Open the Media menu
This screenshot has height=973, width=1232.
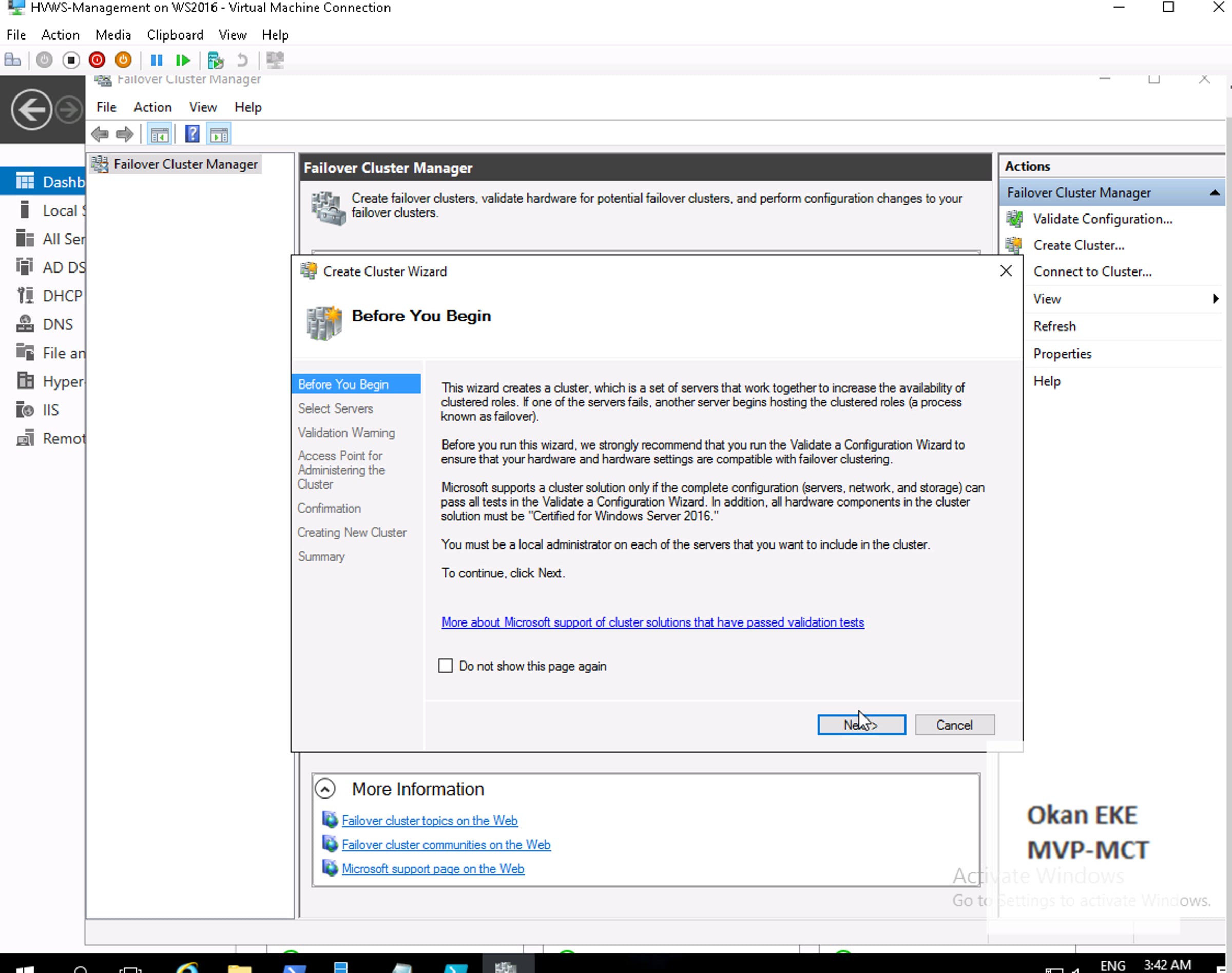(113, 35)
